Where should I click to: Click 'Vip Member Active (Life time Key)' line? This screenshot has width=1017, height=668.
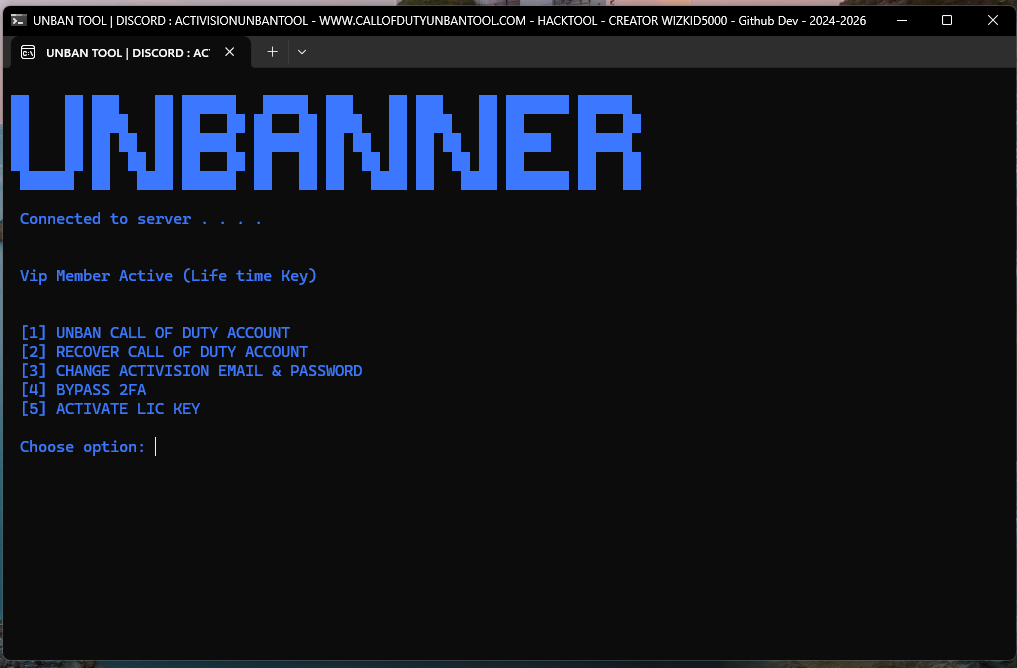(168, 276)
